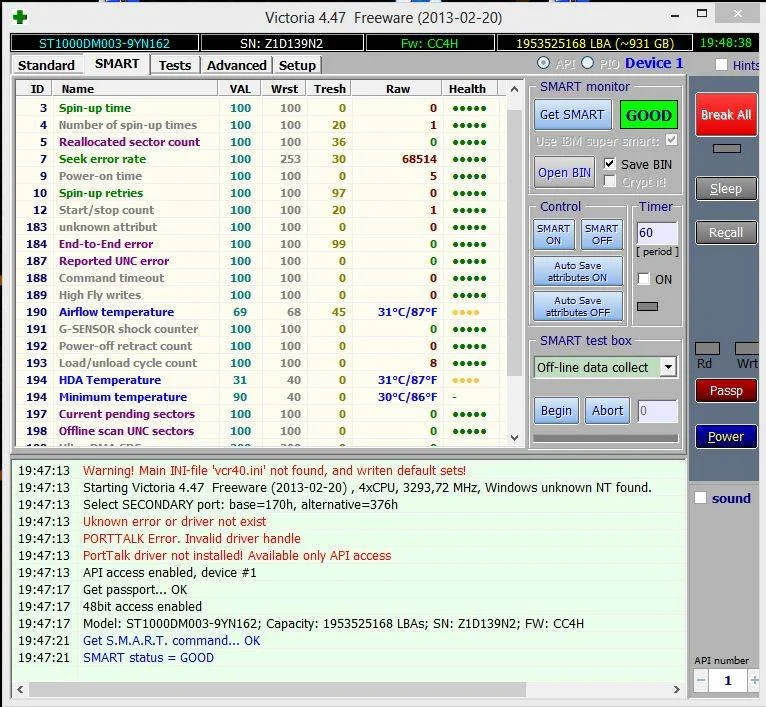Click the Sleep button

tap(725, 189)
